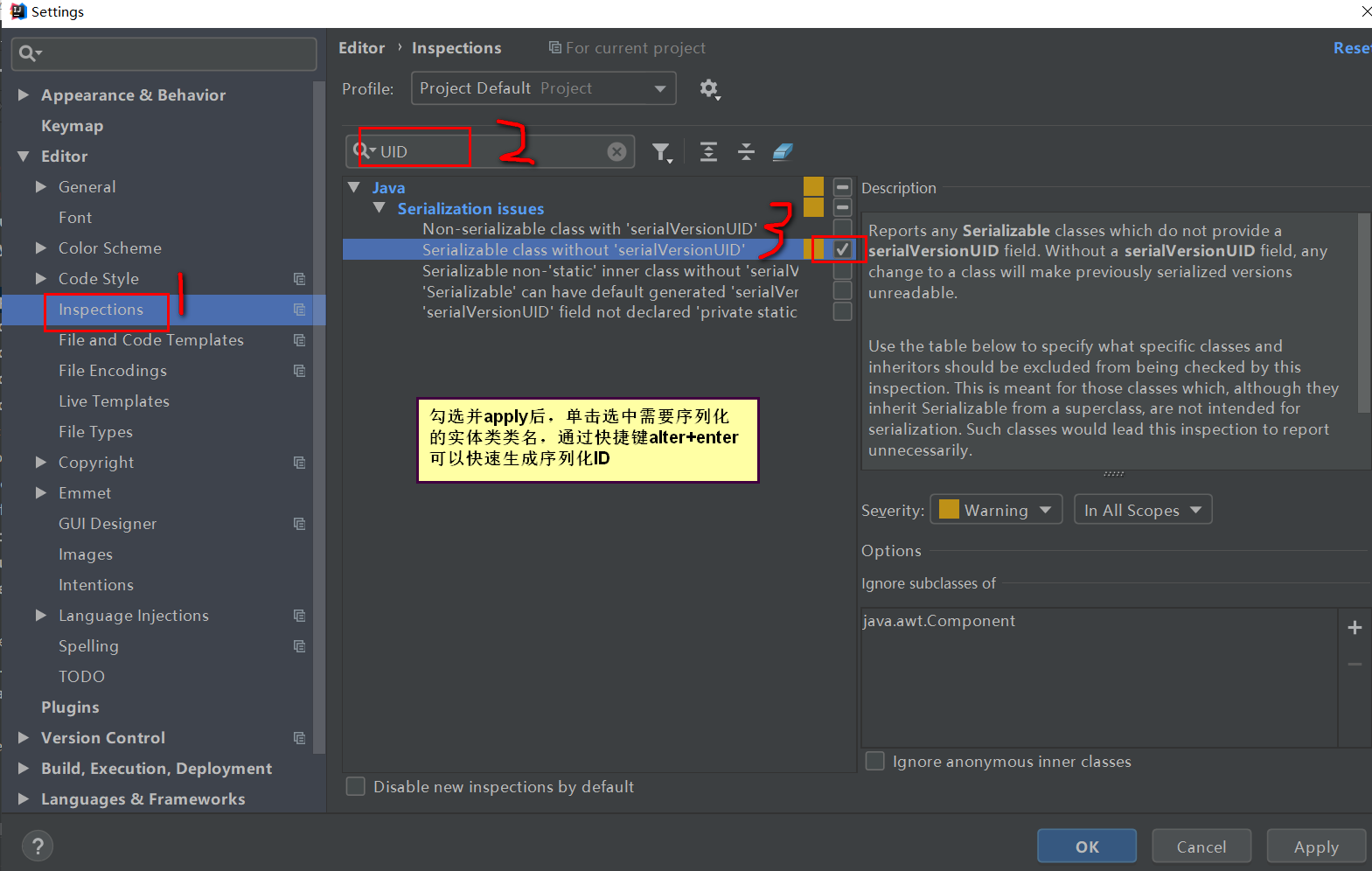Enable Non-serializable class with serialVersionUID inspection
This screenshot has height=871, width=1372.
coord(842,229)
